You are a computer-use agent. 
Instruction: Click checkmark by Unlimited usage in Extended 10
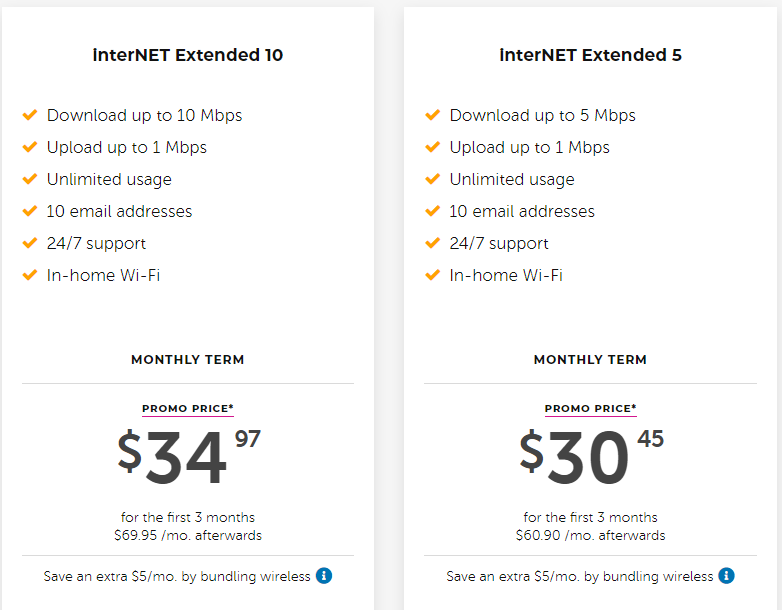coord(30,179)
